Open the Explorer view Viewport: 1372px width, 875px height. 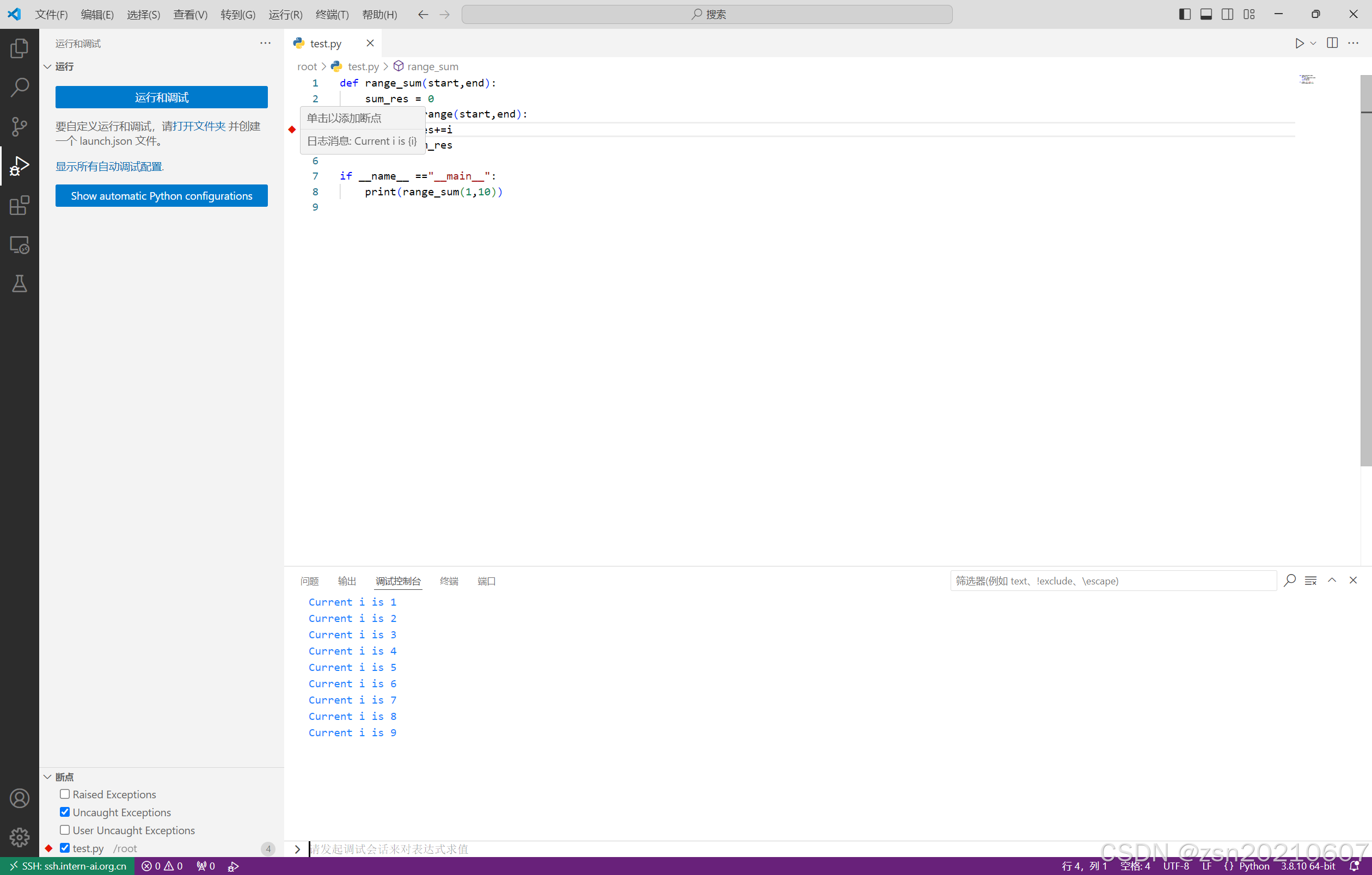[20, 48]
